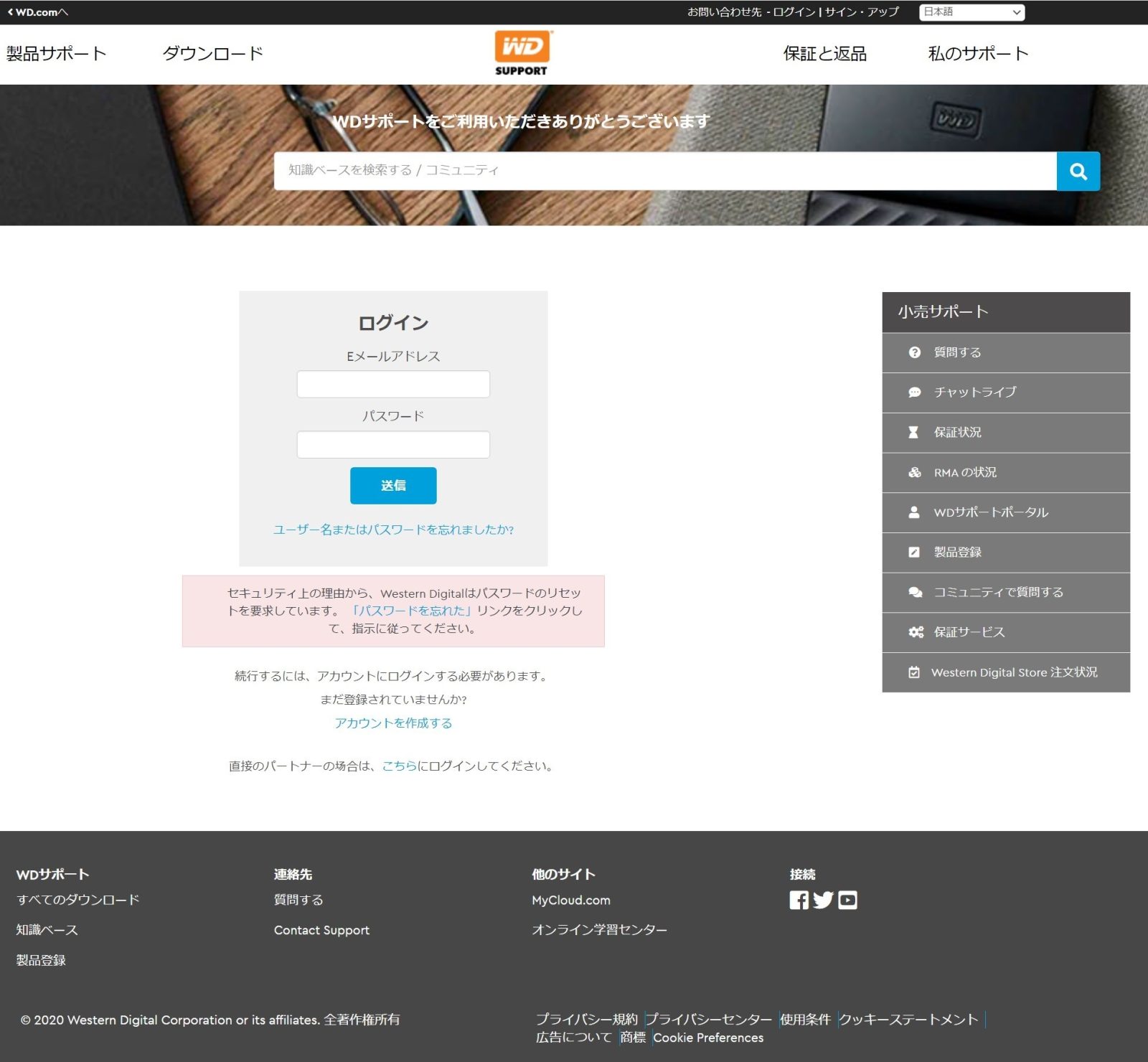Open WD's YouTube channel icon
This screenshot has width=1148, height=1062.
847,900
